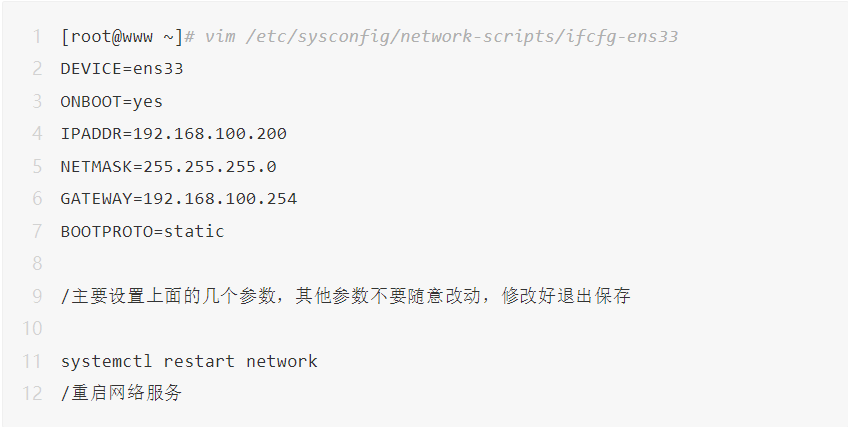Screen dimensions: 848x427
Task: Click the /重启网络服务 comment line
Action: [121, 393]
